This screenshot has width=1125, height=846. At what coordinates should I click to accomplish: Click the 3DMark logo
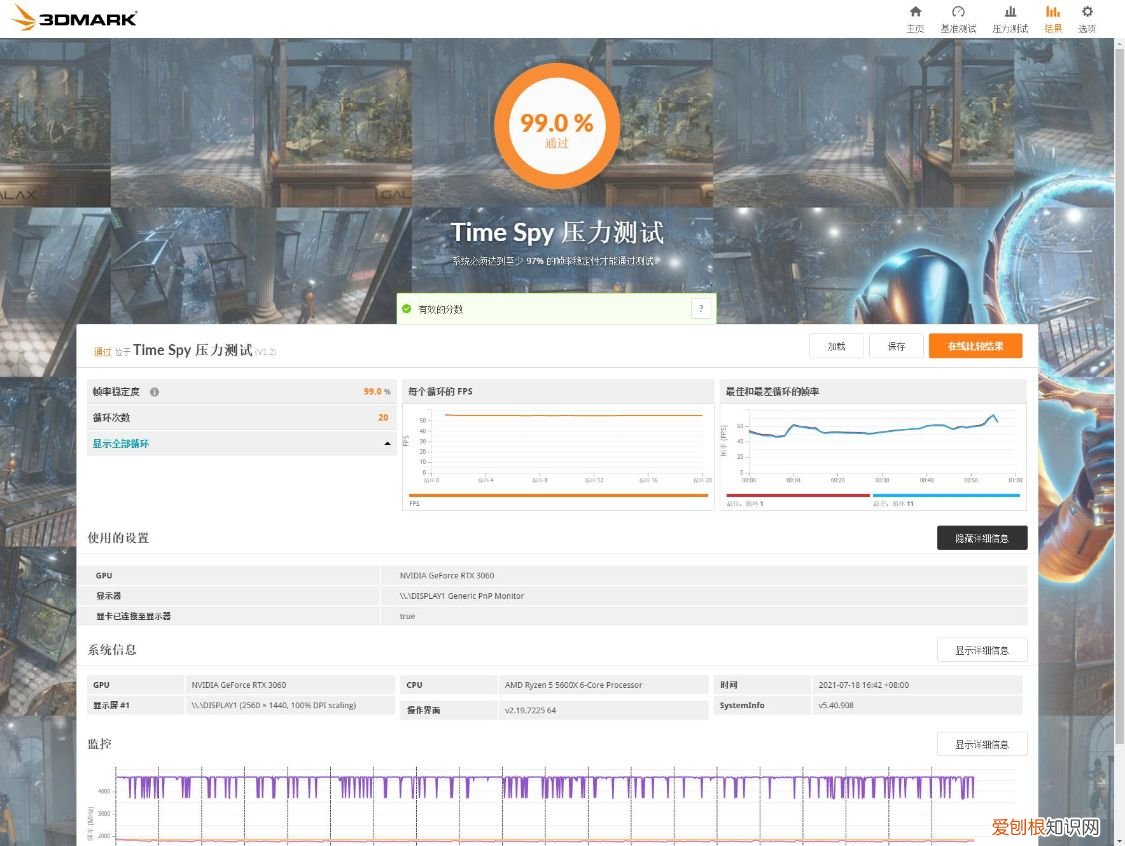coord(75,18)
